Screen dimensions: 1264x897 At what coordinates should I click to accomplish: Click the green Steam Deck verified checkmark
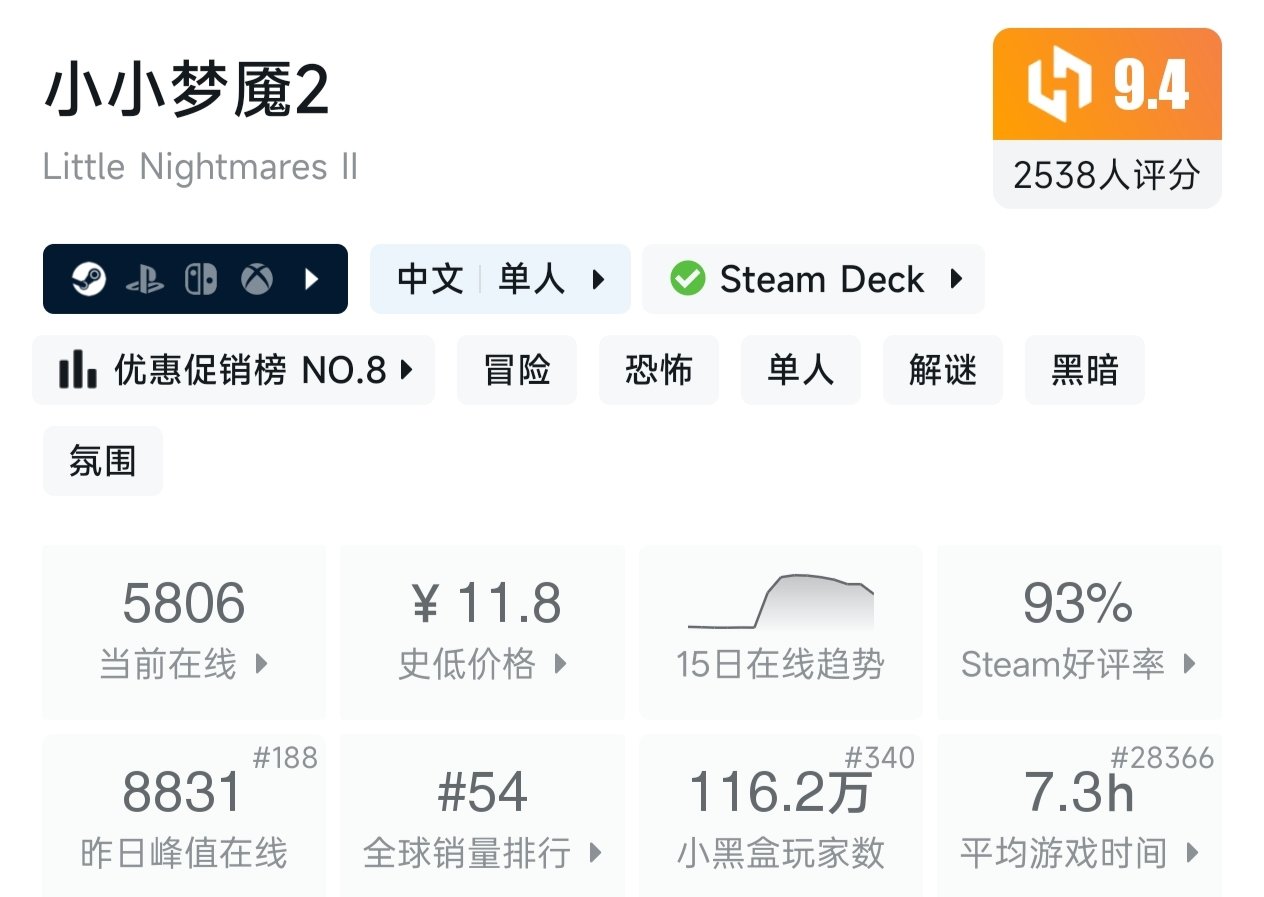[687, 279]
